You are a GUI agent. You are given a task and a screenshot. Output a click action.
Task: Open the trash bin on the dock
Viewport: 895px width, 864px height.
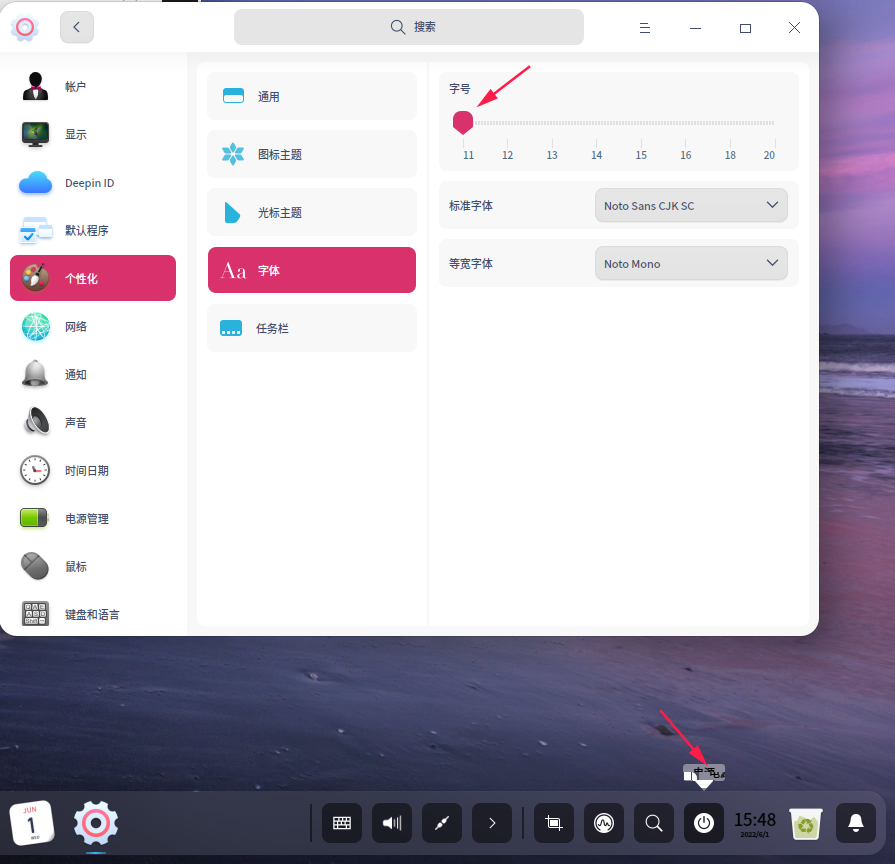coord(806,823)
